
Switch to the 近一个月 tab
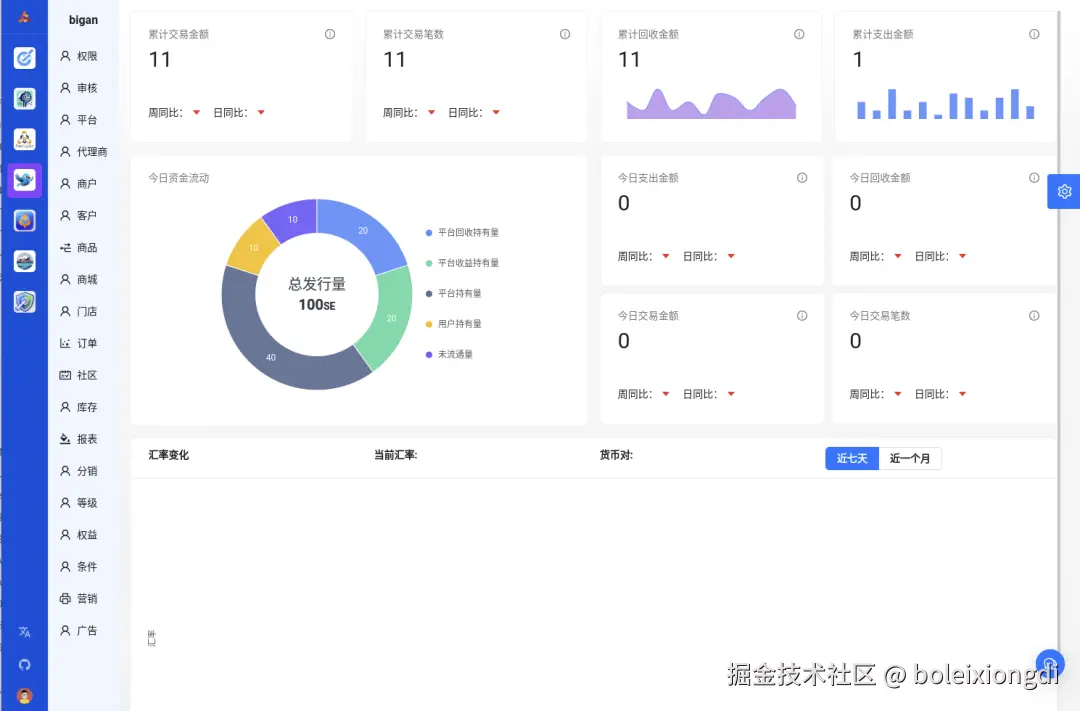pyautogui.click(x=910, y=458)
